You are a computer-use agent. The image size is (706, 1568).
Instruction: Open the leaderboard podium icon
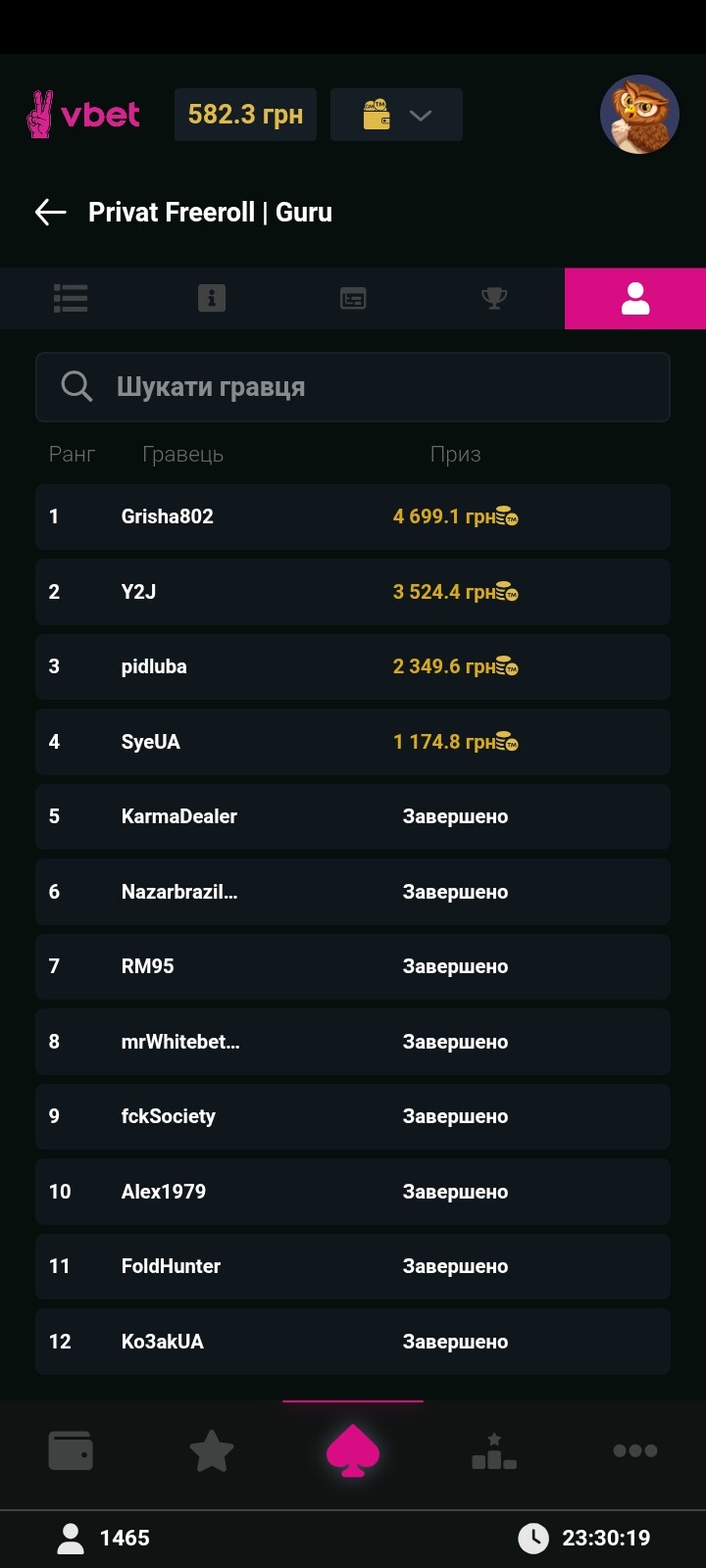click(x=494, y=1450)
